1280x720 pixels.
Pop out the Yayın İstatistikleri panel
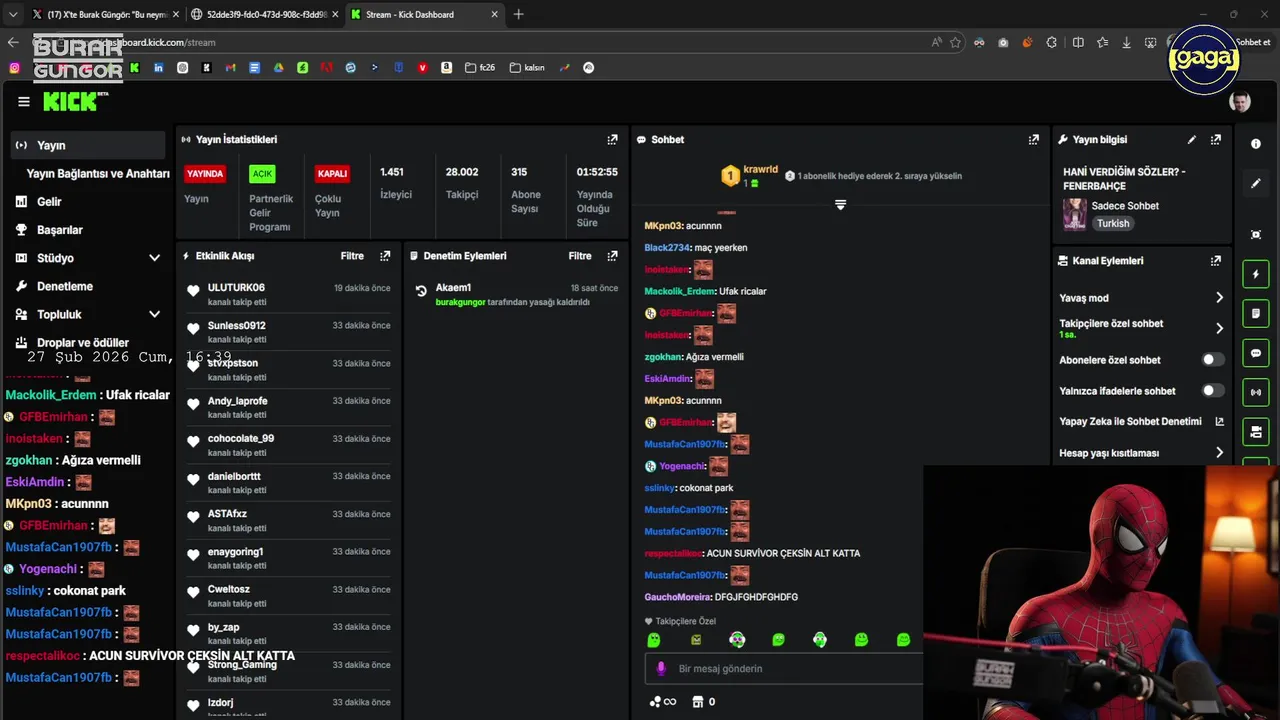click(612, 140)
